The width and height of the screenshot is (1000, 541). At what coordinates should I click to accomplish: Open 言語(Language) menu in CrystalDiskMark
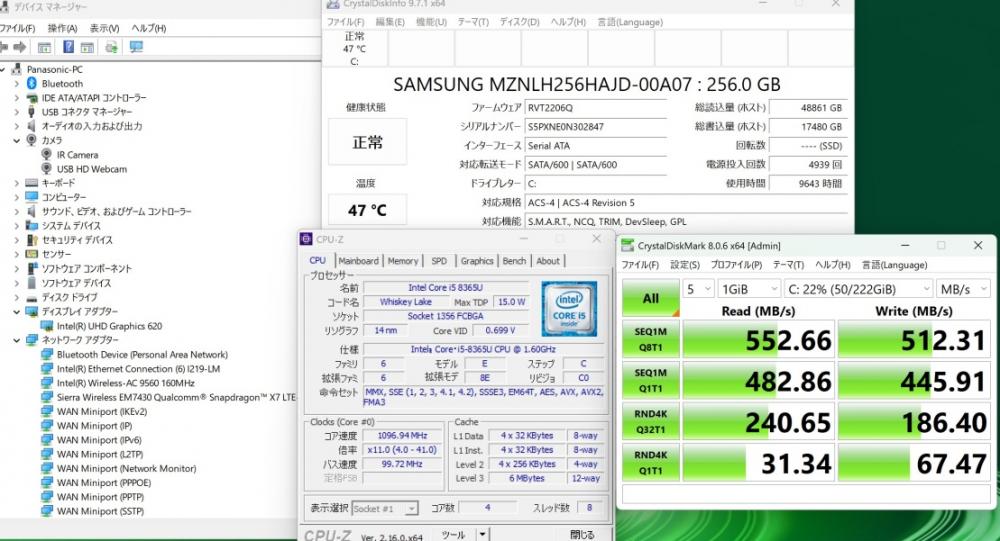pyautogui.click(x=894, y=265)
